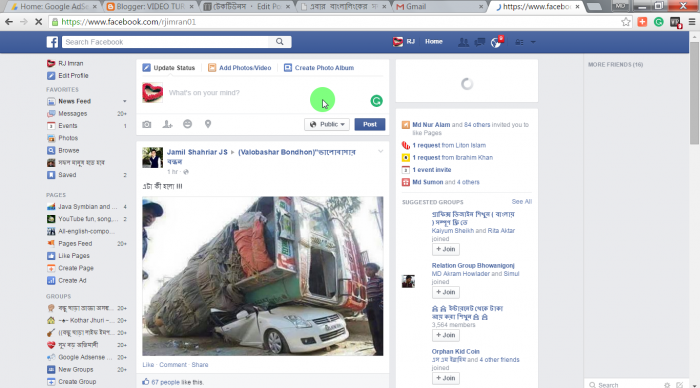This screenshot has width=700, height=388.
Task: Open the Public audience dropdown
Action: (327, 124)
